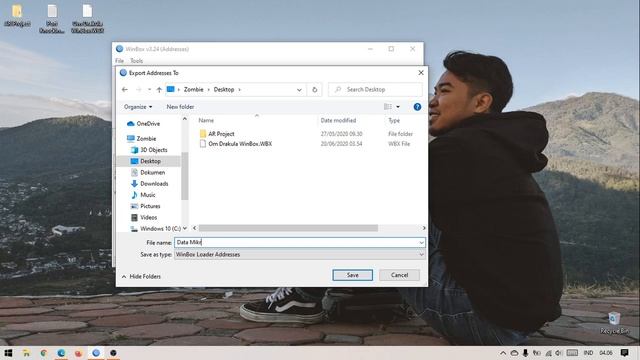Screen dimensions: 640x360
Task: Open Microsoft Edge from taskbar
Action: coord(61,353)
